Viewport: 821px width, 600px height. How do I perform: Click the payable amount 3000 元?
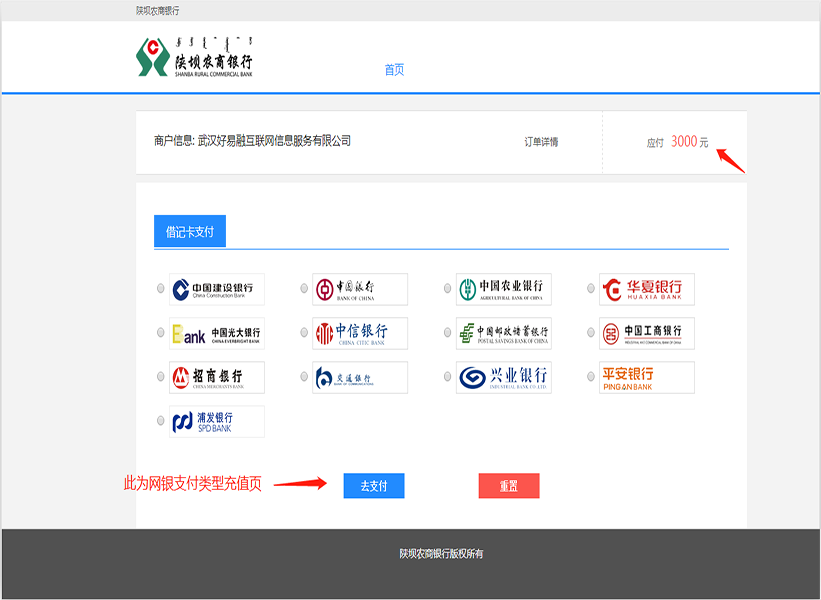point(690,141)
